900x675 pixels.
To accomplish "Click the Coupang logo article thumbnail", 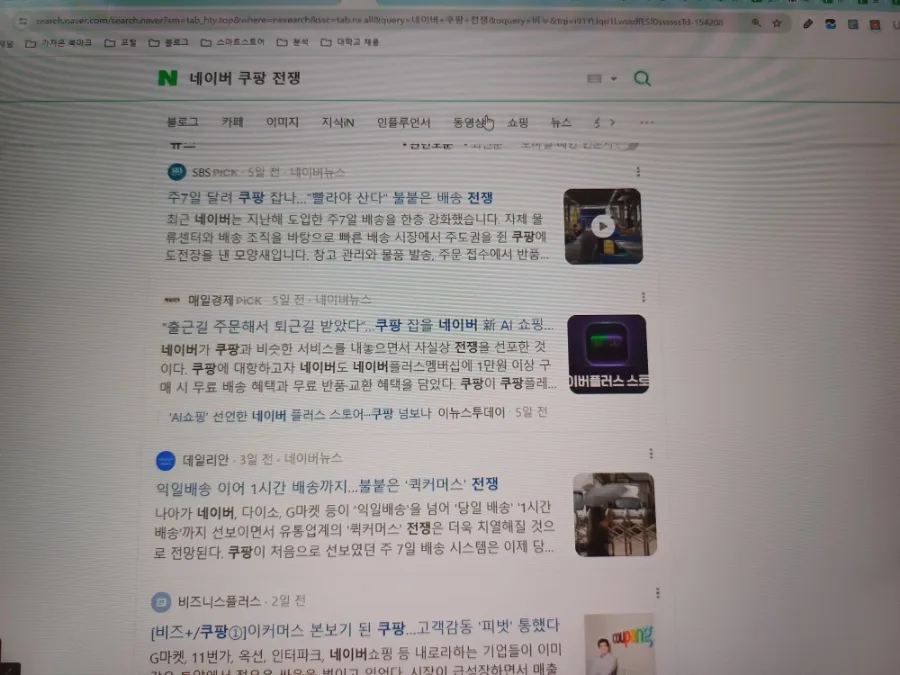I will pyautogui.click(x=620, y=644).
